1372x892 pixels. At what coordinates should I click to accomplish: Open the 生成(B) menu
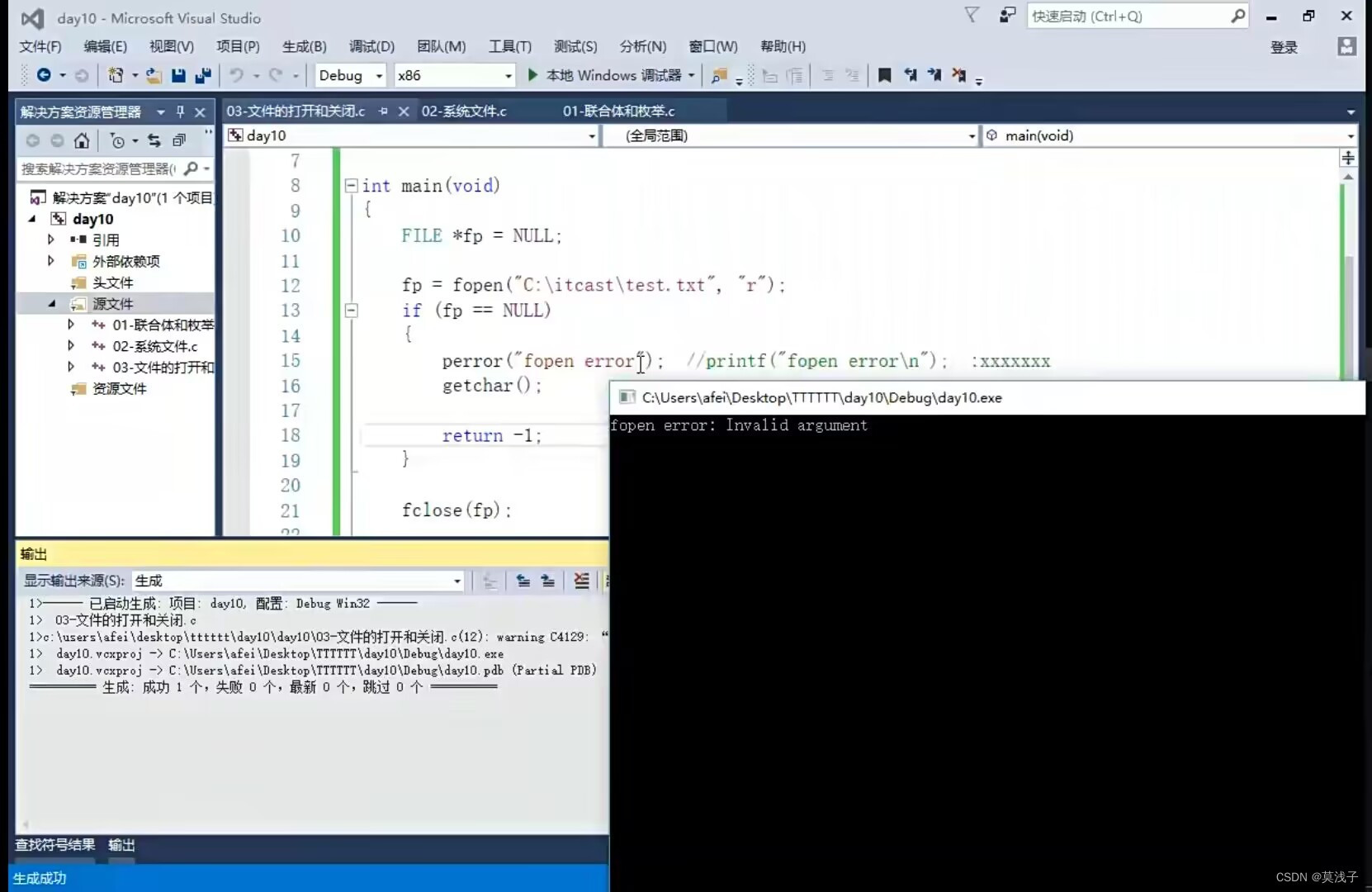point(304,46)
